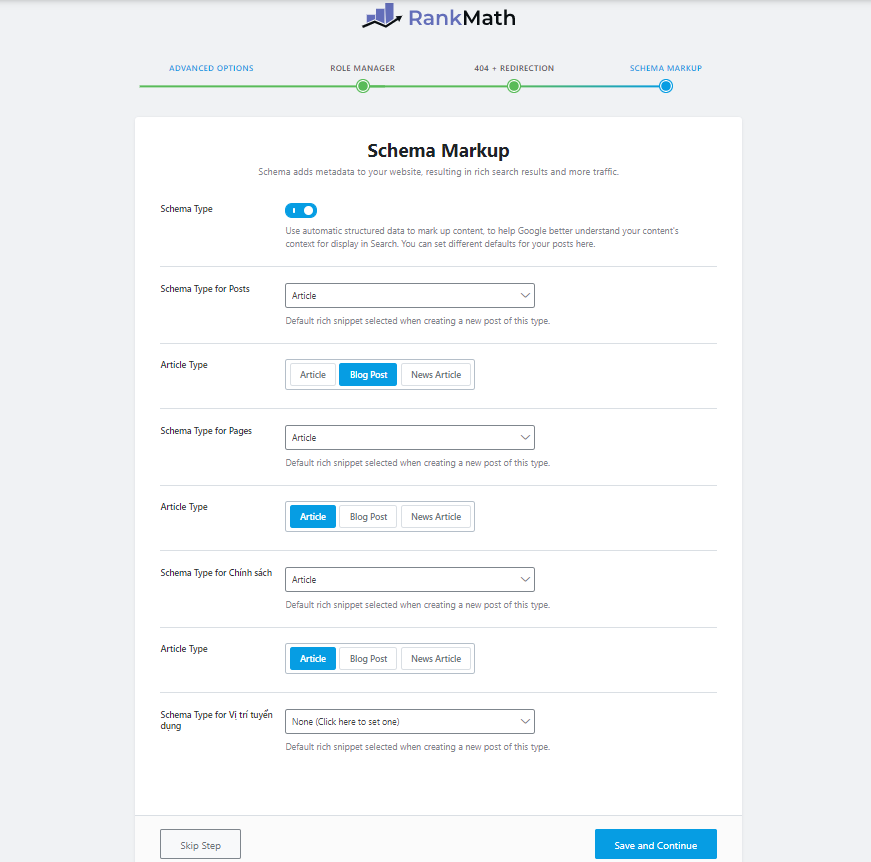Screen dimensions: 871x862
Task: Click the Role Manager step circle
Action: pyautogui.click(x=363, y=86)
